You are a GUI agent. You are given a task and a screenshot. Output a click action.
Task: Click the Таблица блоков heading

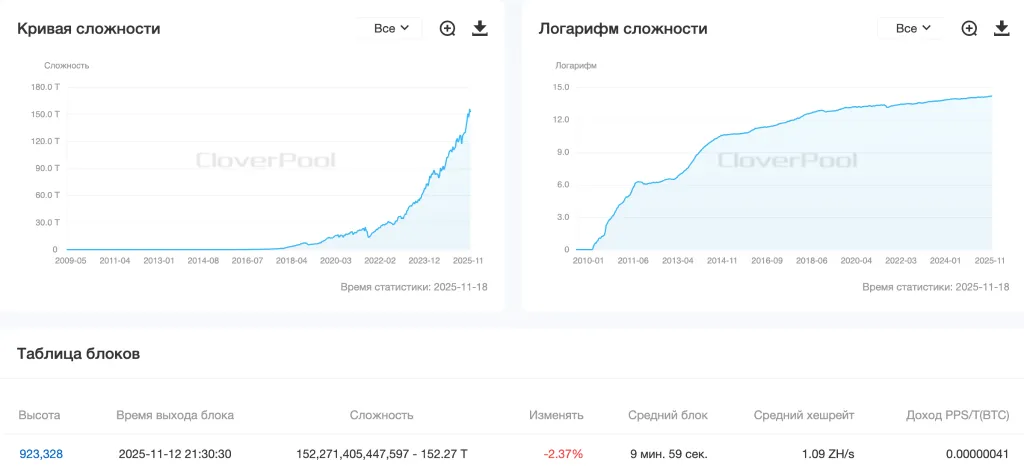79,353
